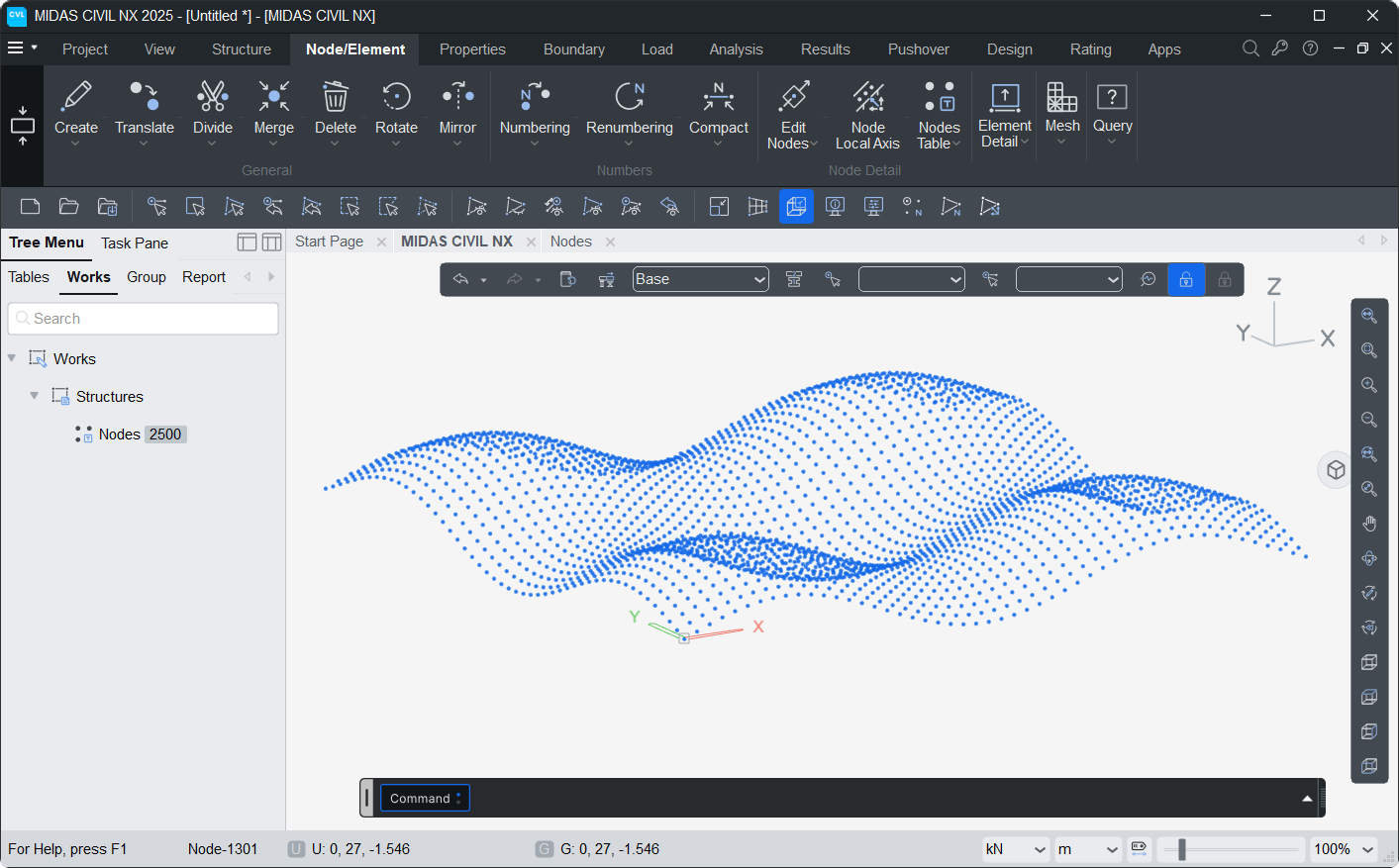The height and width of the screenshot is (868, 1399).
Task: Click the New file icon
Action: pyautogui.click(x=31, y=207)
